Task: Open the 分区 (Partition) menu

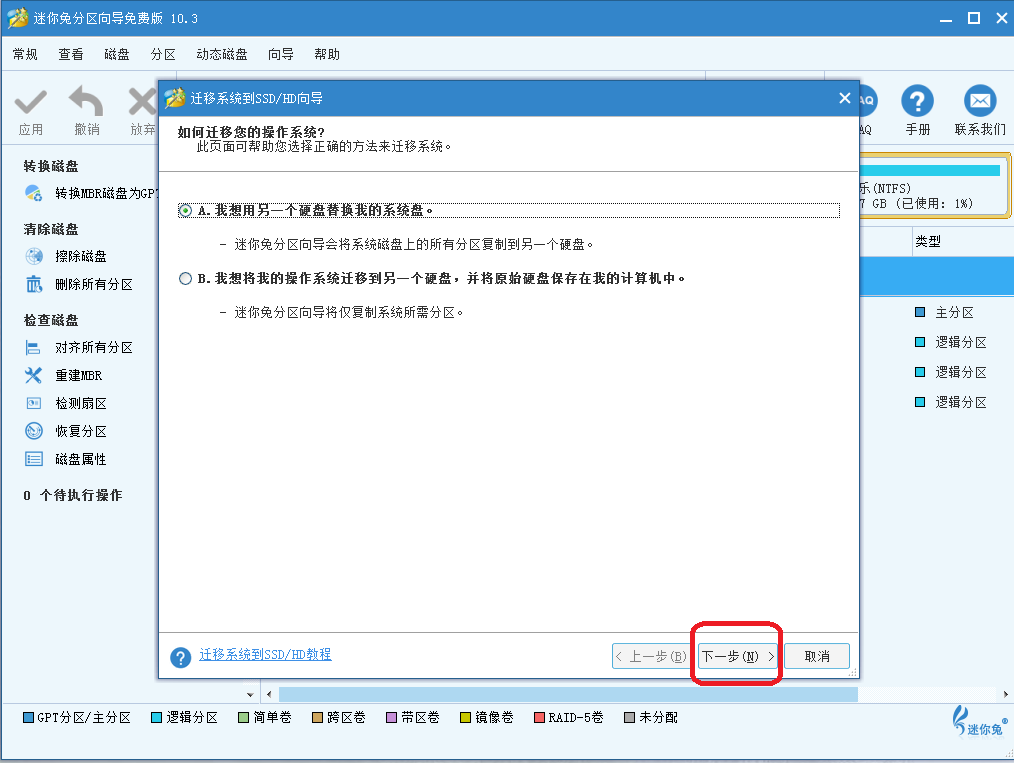Action: [x=163, y=54]
